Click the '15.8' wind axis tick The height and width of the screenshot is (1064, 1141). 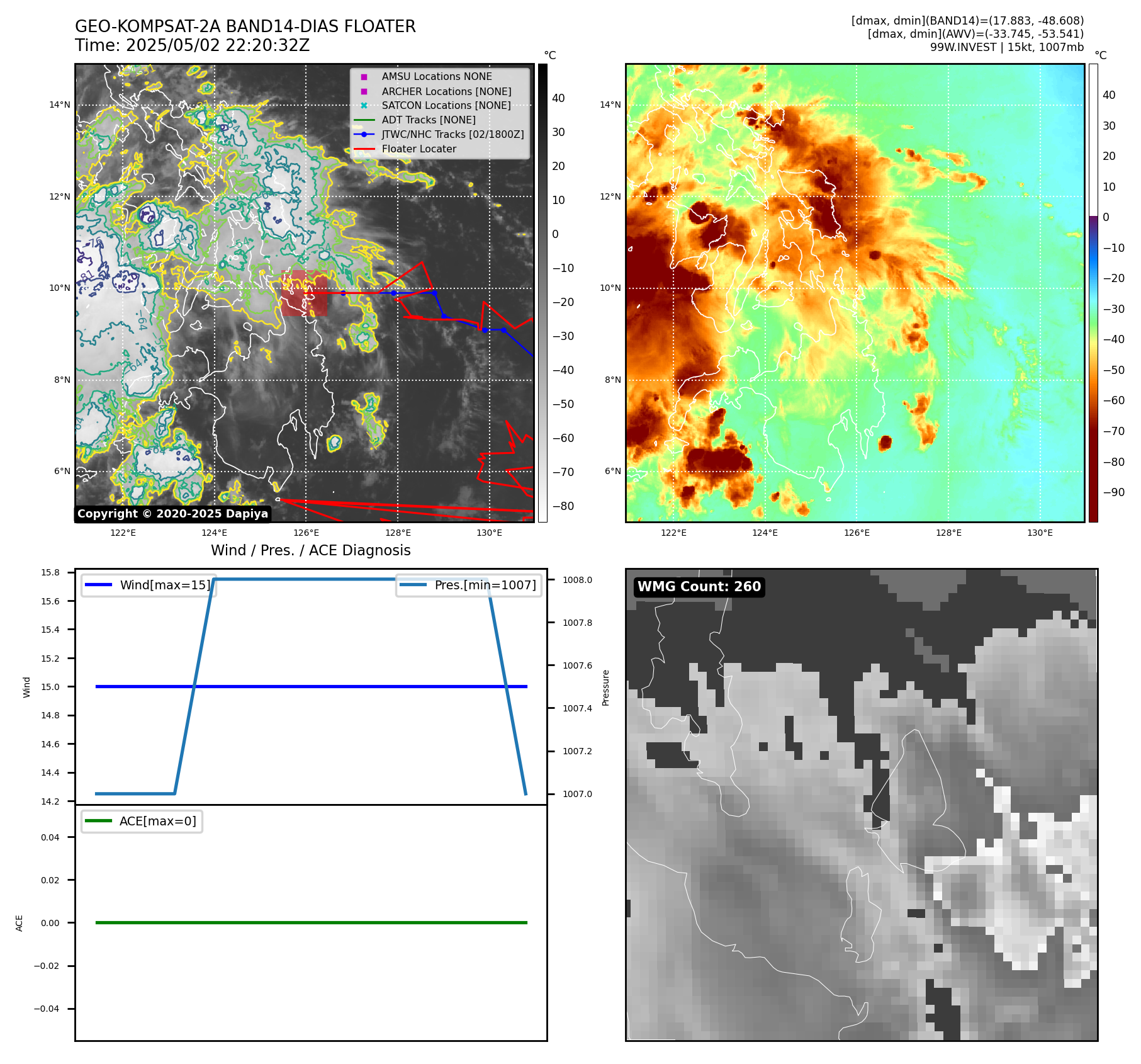(50, 572)
